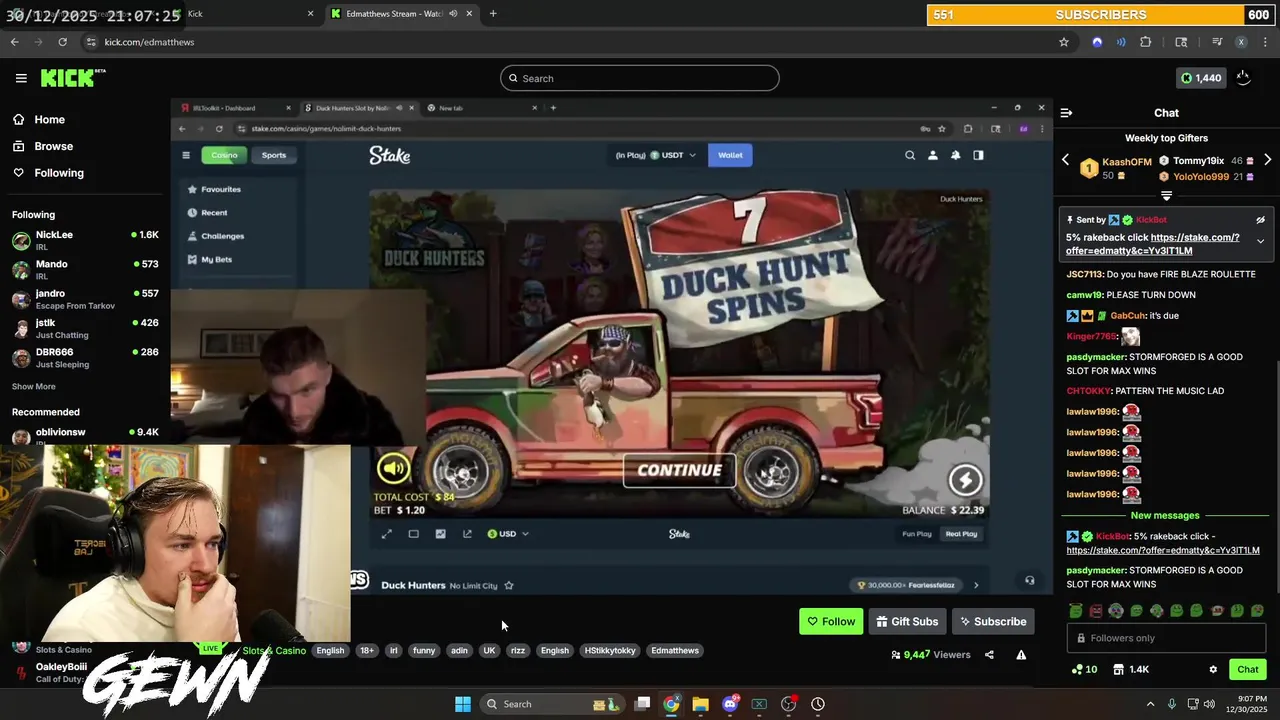Screen dimensions: 1280x720
Task: Open game live stats chart icon
Action: (x=440, y=534)
